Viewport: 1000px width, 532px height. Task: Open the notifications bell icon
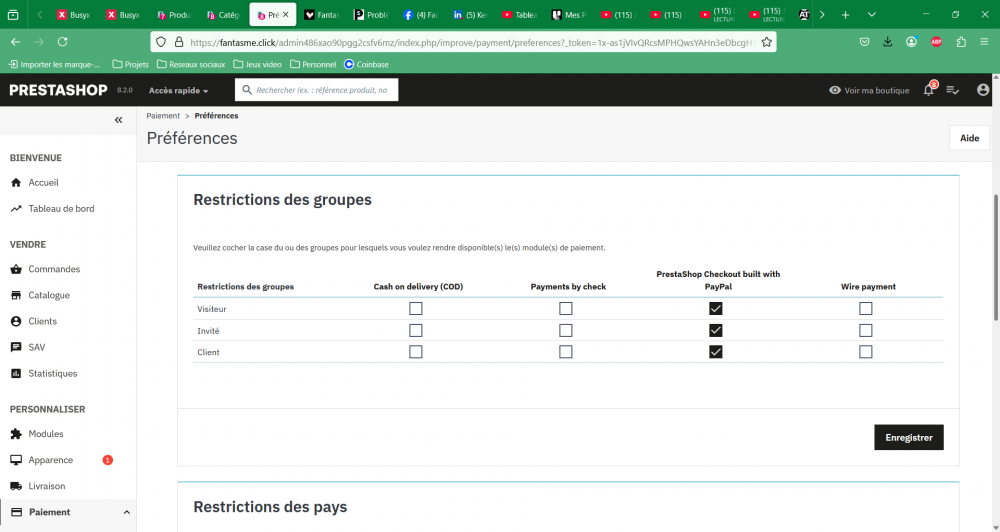tap(928, 90)
